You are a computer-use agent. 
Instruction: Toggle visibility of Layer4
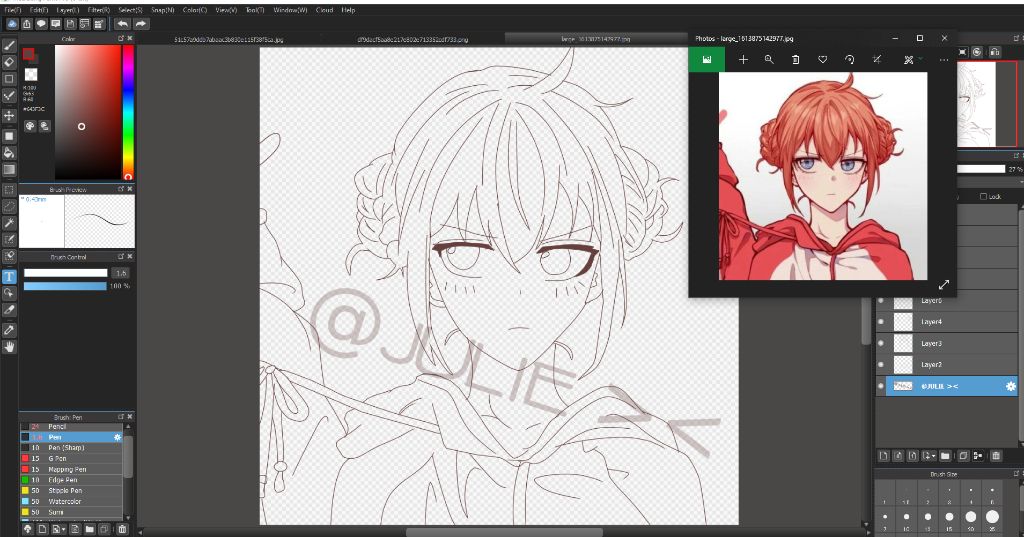881,321
